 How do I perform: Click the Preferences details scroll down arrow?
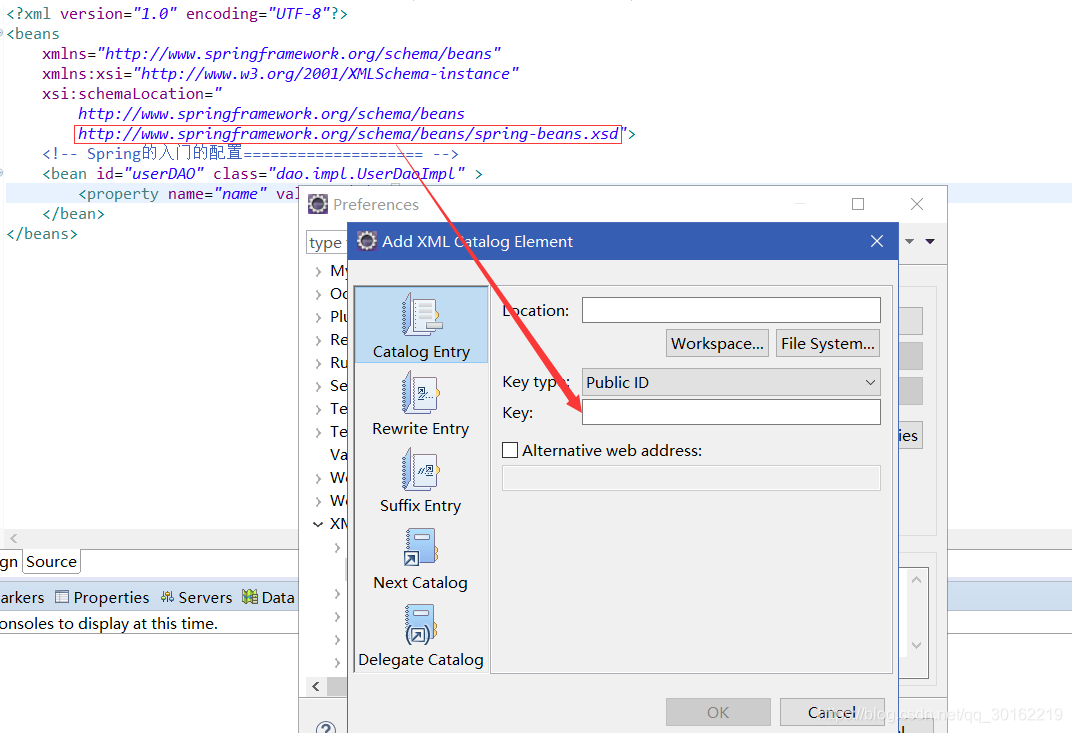917,645
